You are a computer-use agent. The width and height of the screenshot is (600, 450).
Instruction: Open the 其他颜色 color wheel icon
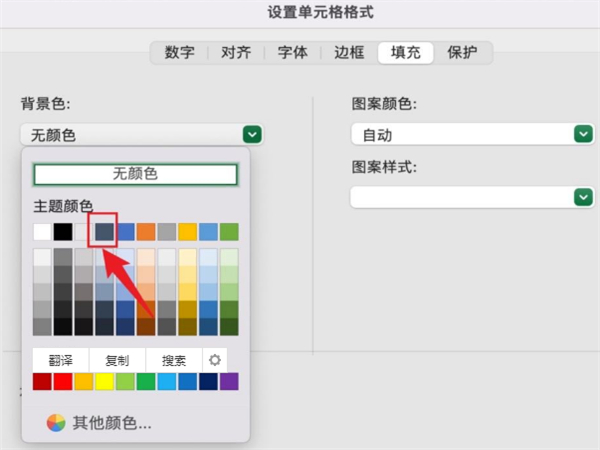tap(56, 422)
